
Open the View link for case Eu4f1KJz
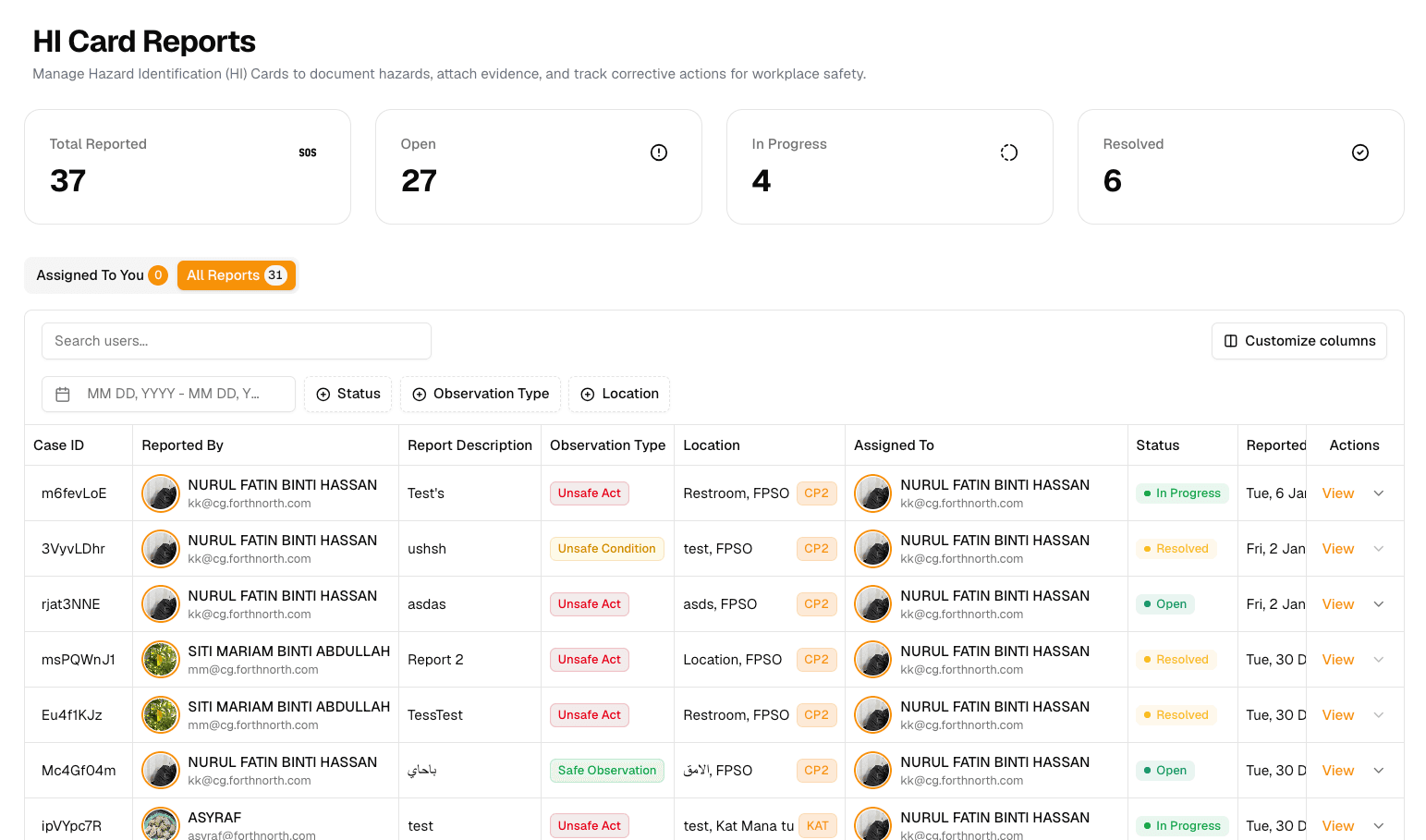[x=1337, y=715]
